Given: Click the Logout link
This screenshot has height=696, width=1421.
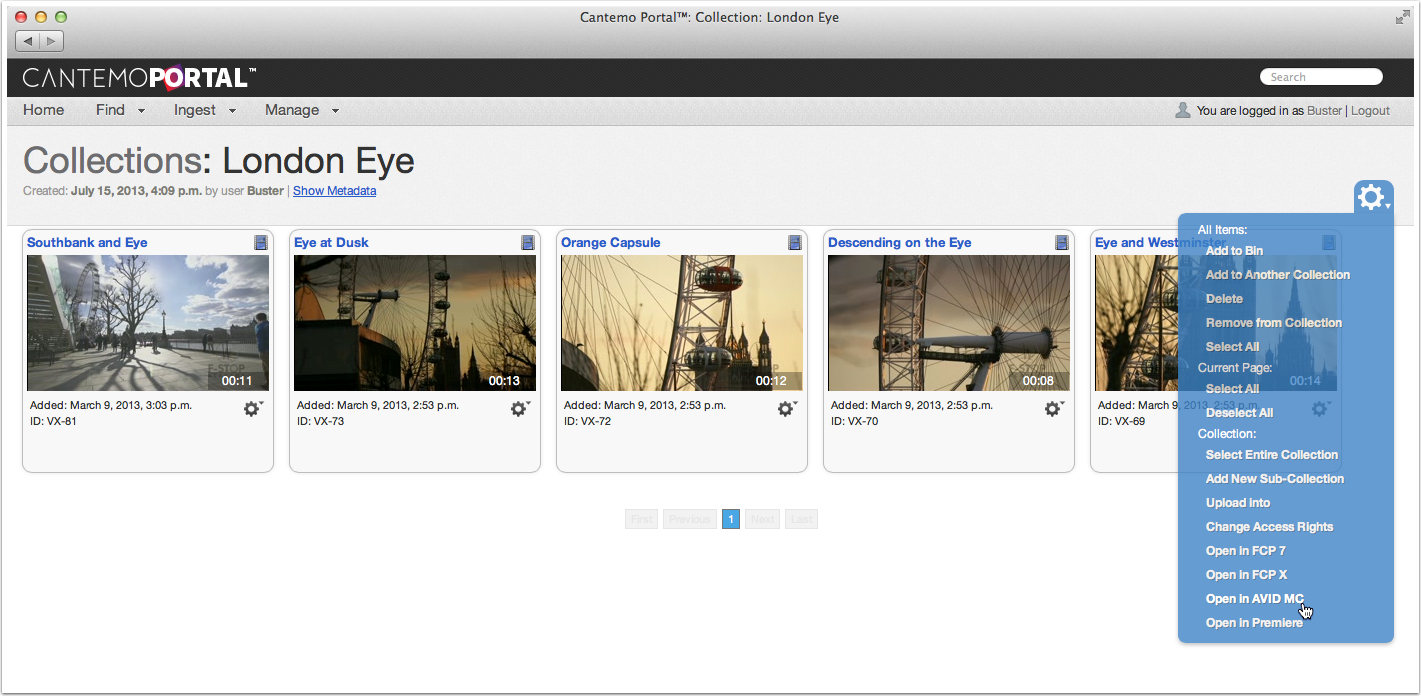Looking at the screenshot, I should [1370, 111].
